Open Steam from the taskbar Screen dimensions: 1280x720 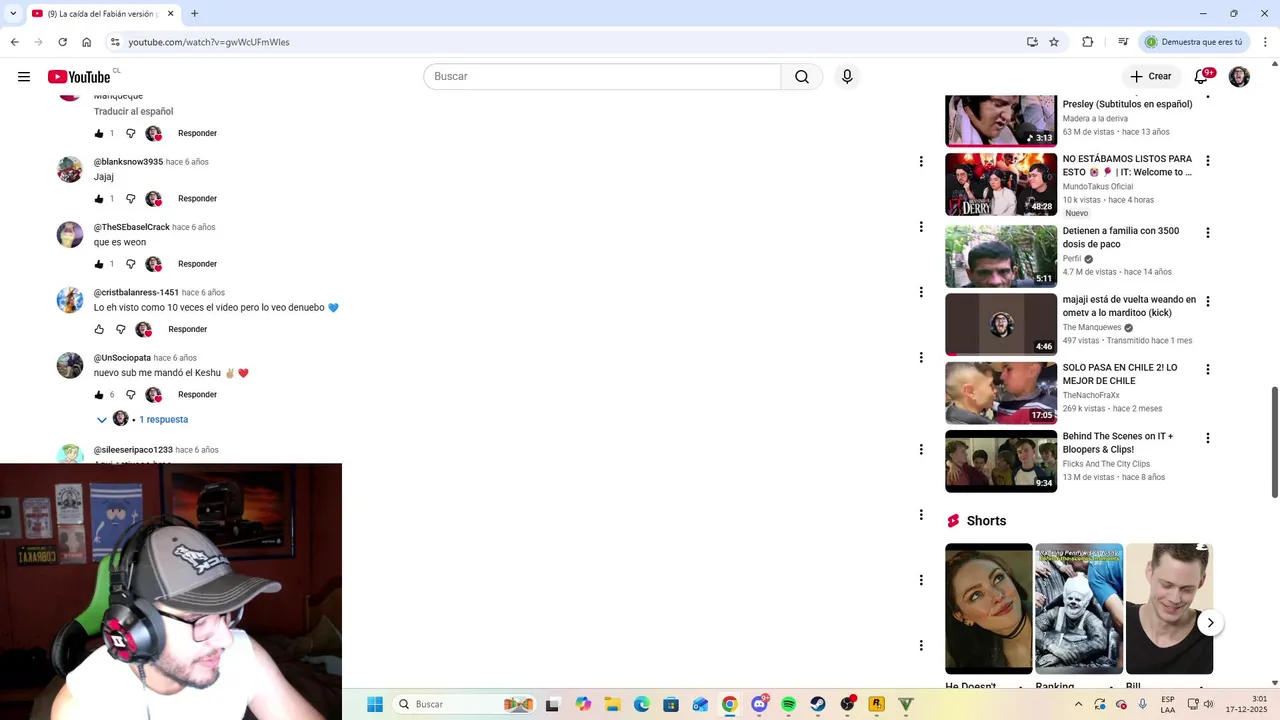click(818, 704)
